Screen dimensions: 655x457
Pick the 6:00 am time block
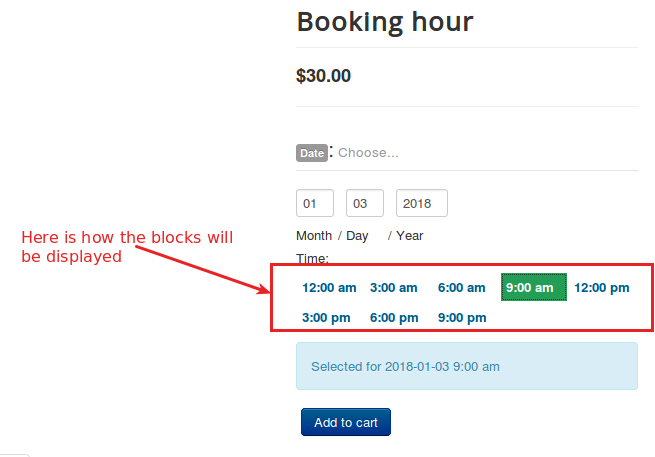coord(461,288)
